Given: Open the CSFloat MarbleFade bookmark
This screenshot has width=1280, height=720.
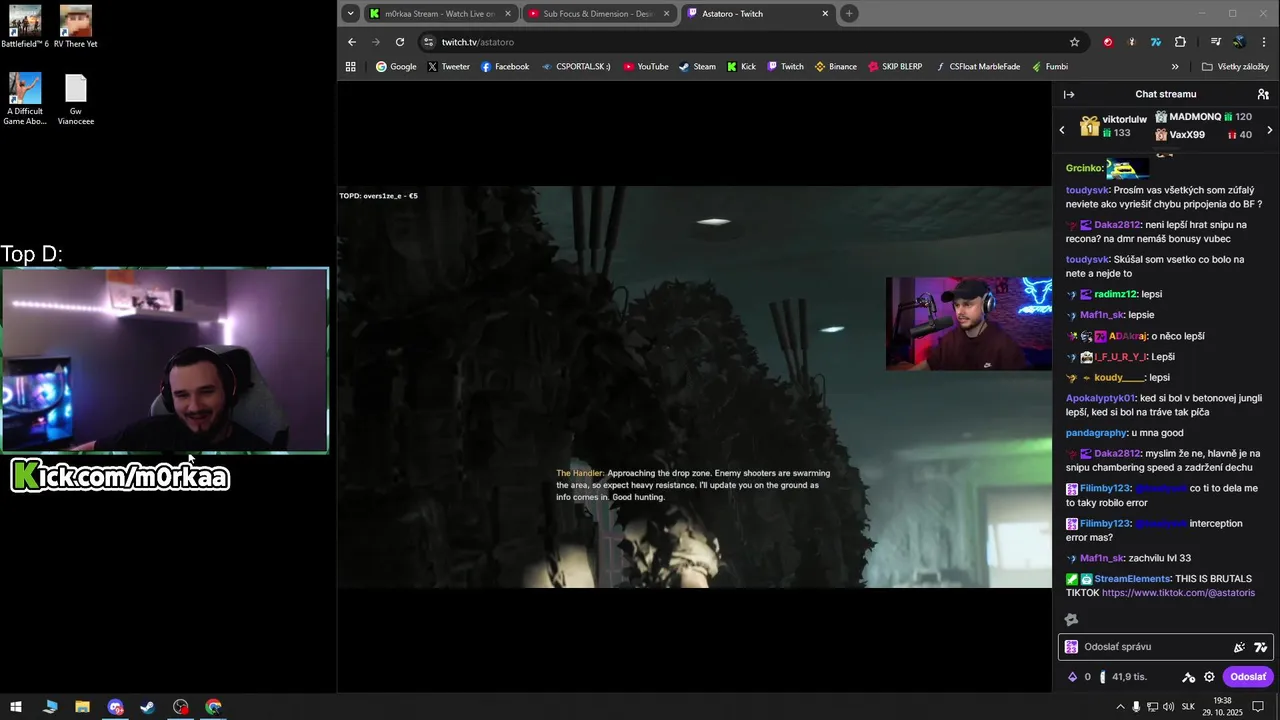Looking at the screenshot, I should click(978, 67).
